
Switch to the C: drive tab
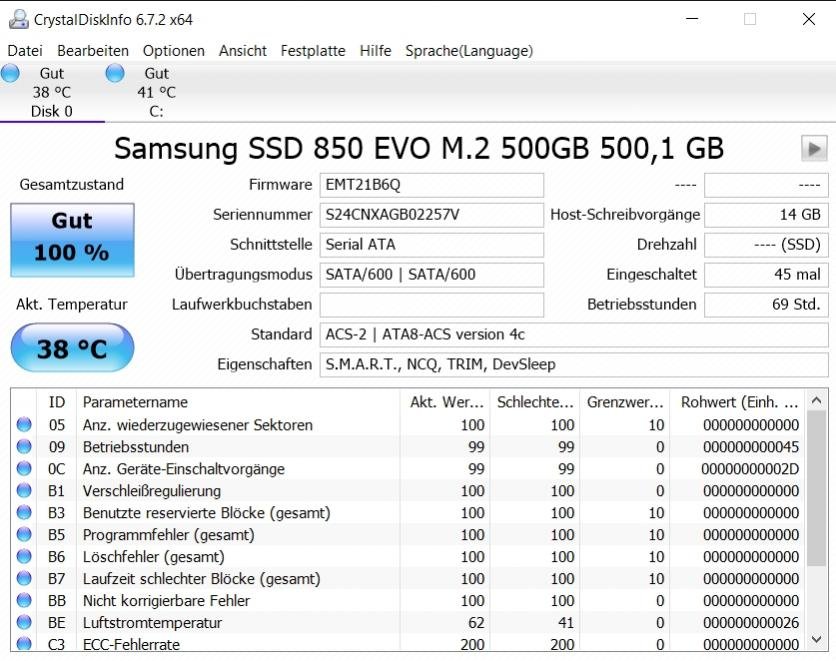point(157,92)
